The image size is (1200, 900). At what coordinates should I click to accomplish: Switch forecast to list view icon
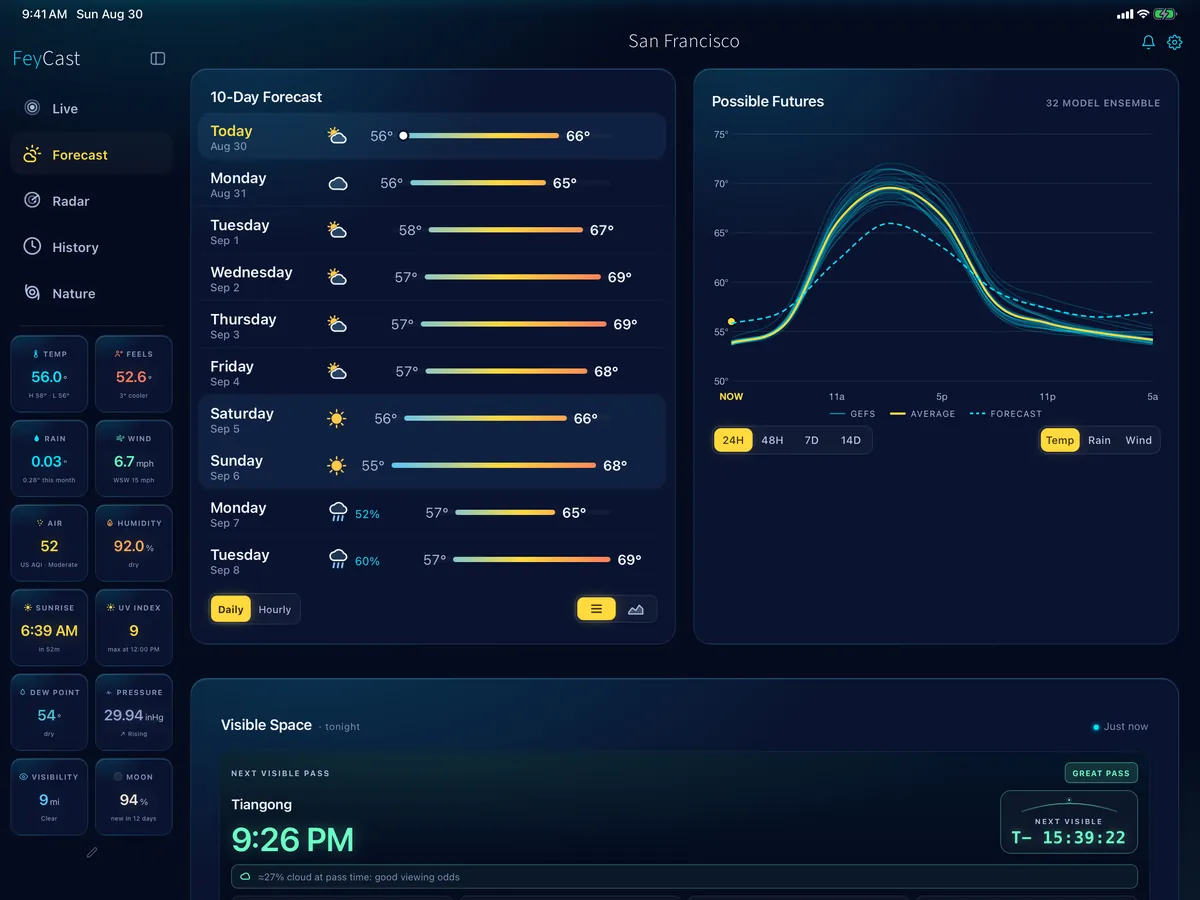point(596,608)
